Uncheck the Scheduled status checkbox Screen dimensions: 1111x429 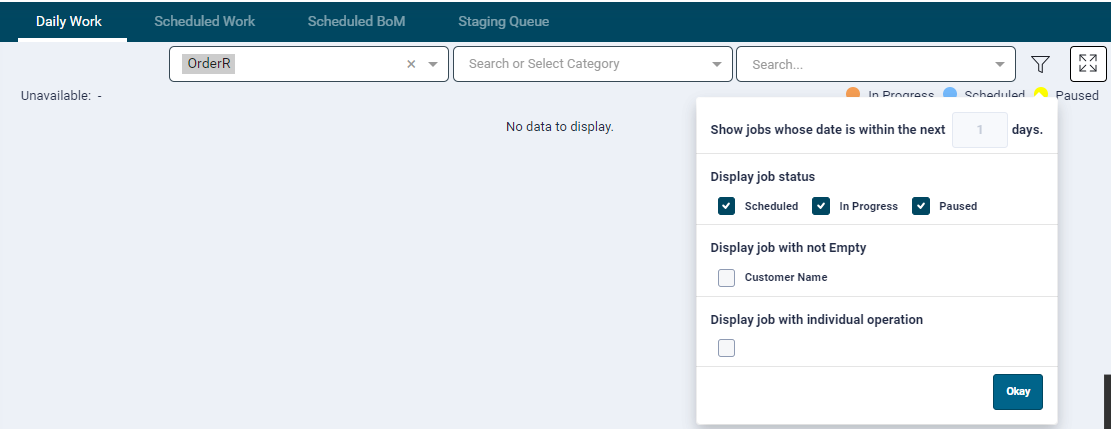pyautogui.click(x=727, y=206)
